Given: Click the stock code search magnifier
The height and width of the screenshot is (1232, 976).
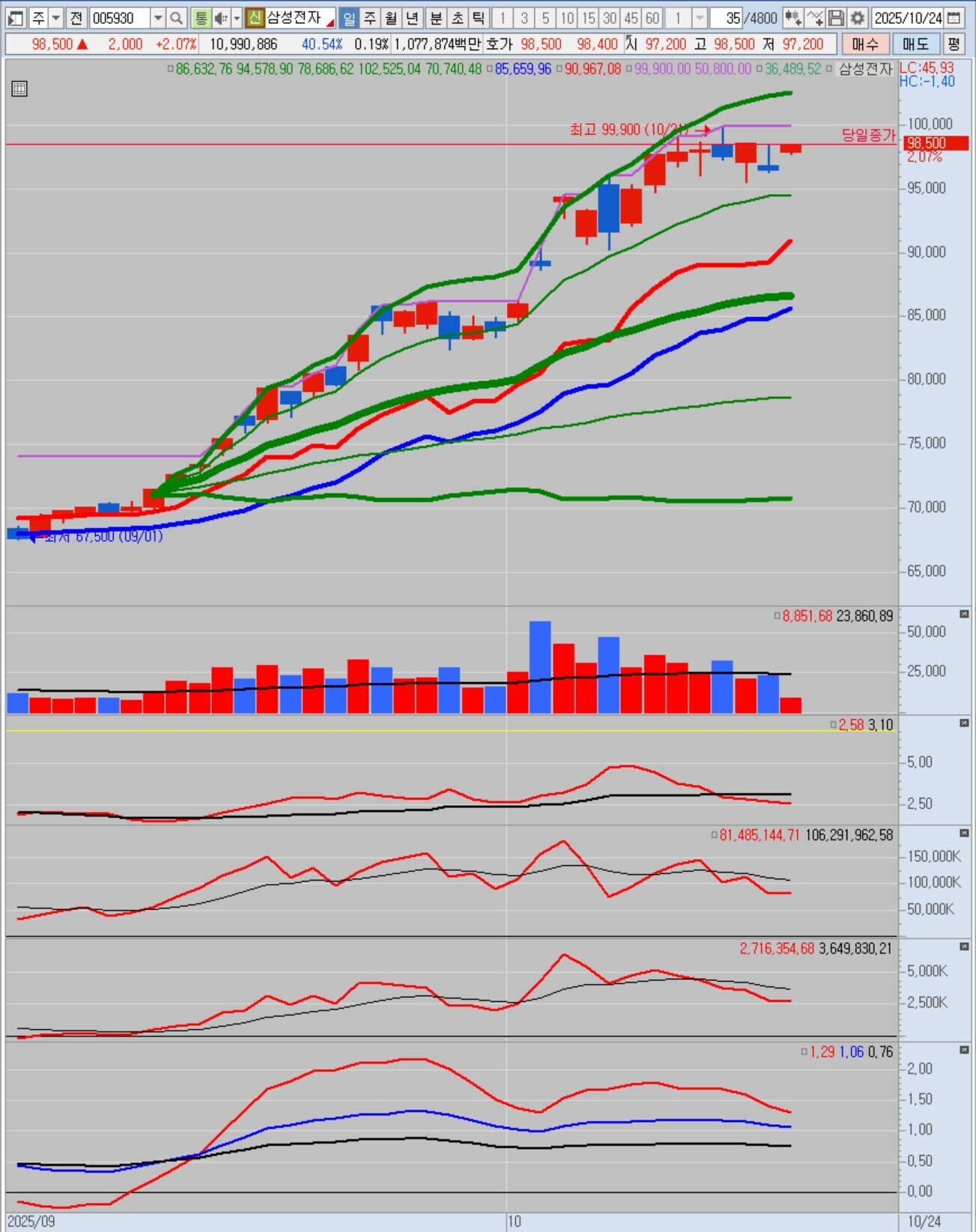Looking at the screenshot, I should [x=176, y=18].
